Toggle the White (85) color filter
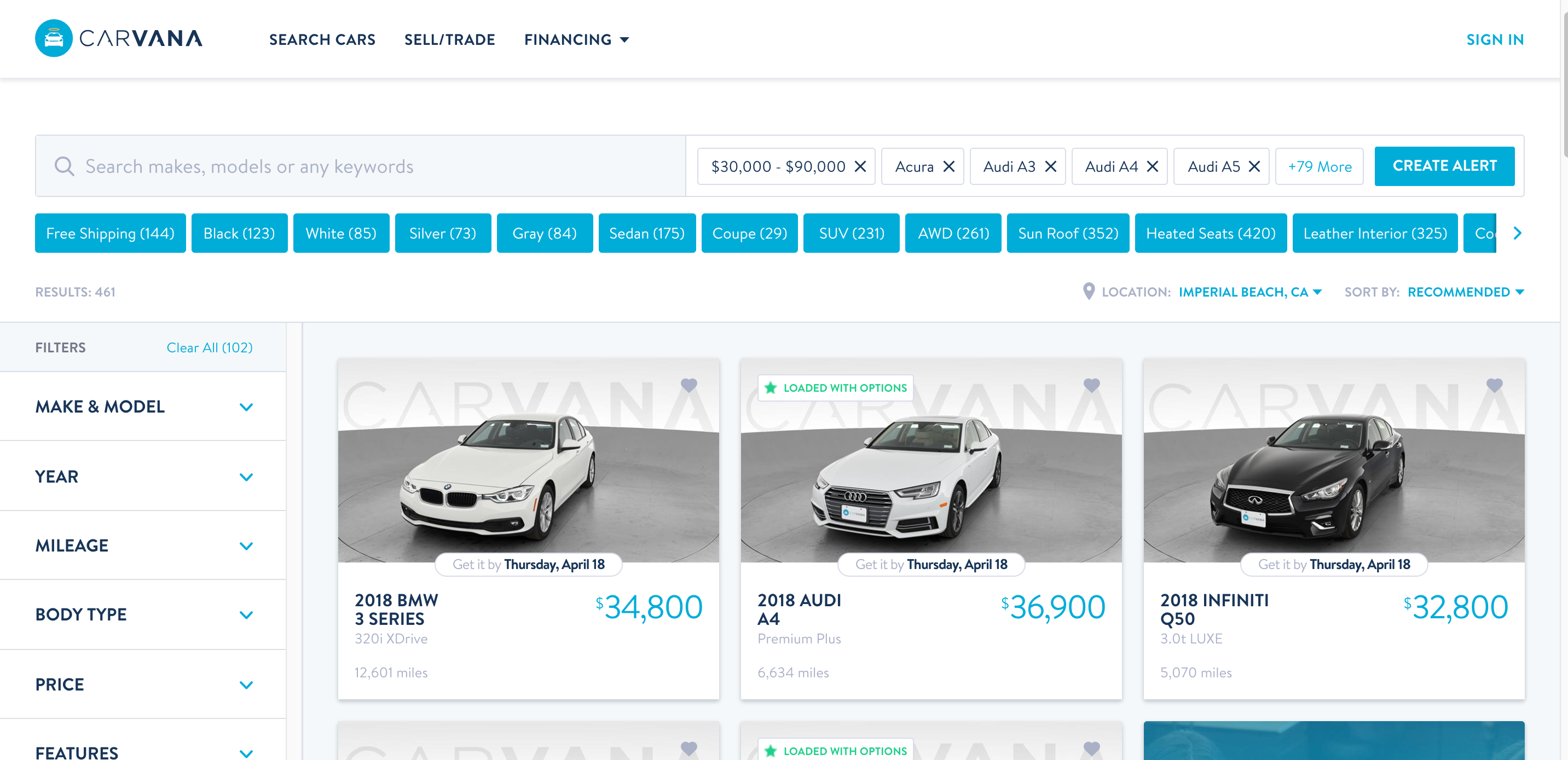1568x760 pixels. click(x=341, y=233)
